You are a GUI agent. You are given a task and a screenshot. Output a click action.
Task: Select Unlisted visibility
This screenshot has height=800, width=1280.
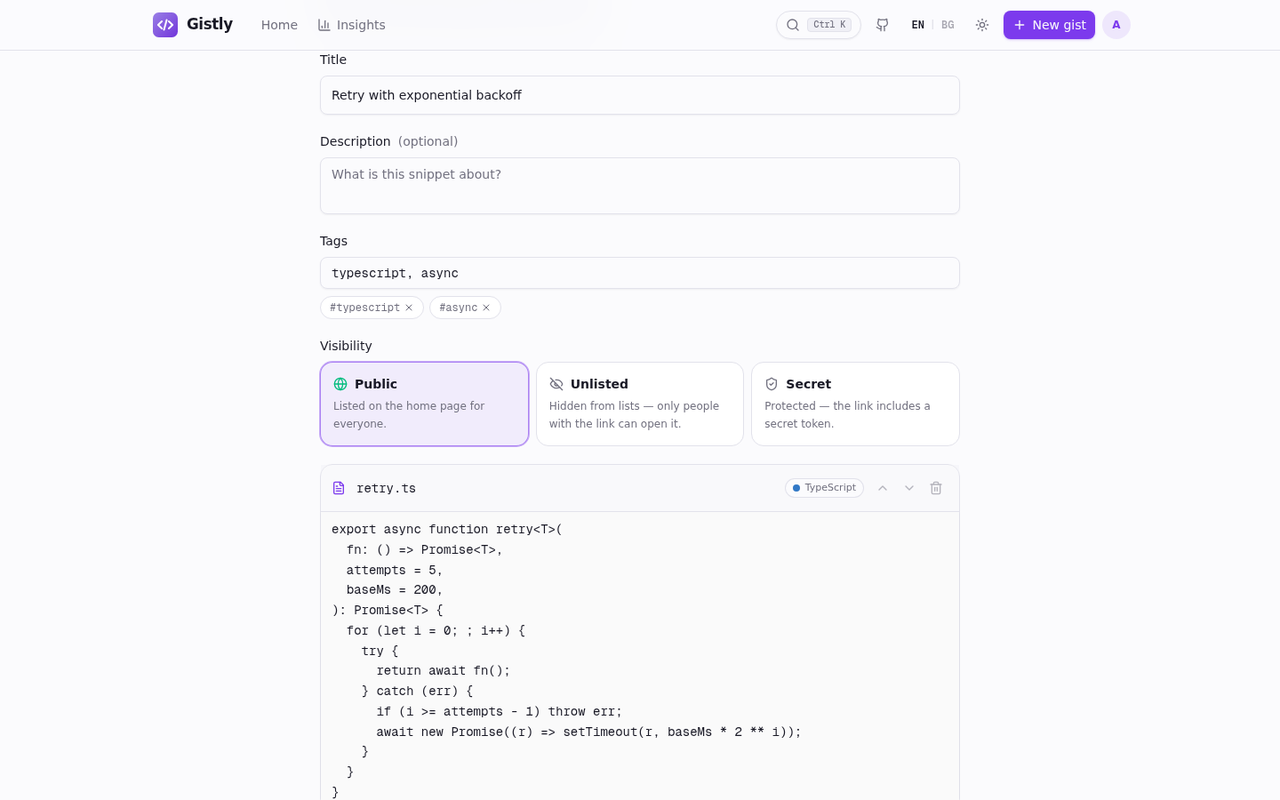point(640,404)
